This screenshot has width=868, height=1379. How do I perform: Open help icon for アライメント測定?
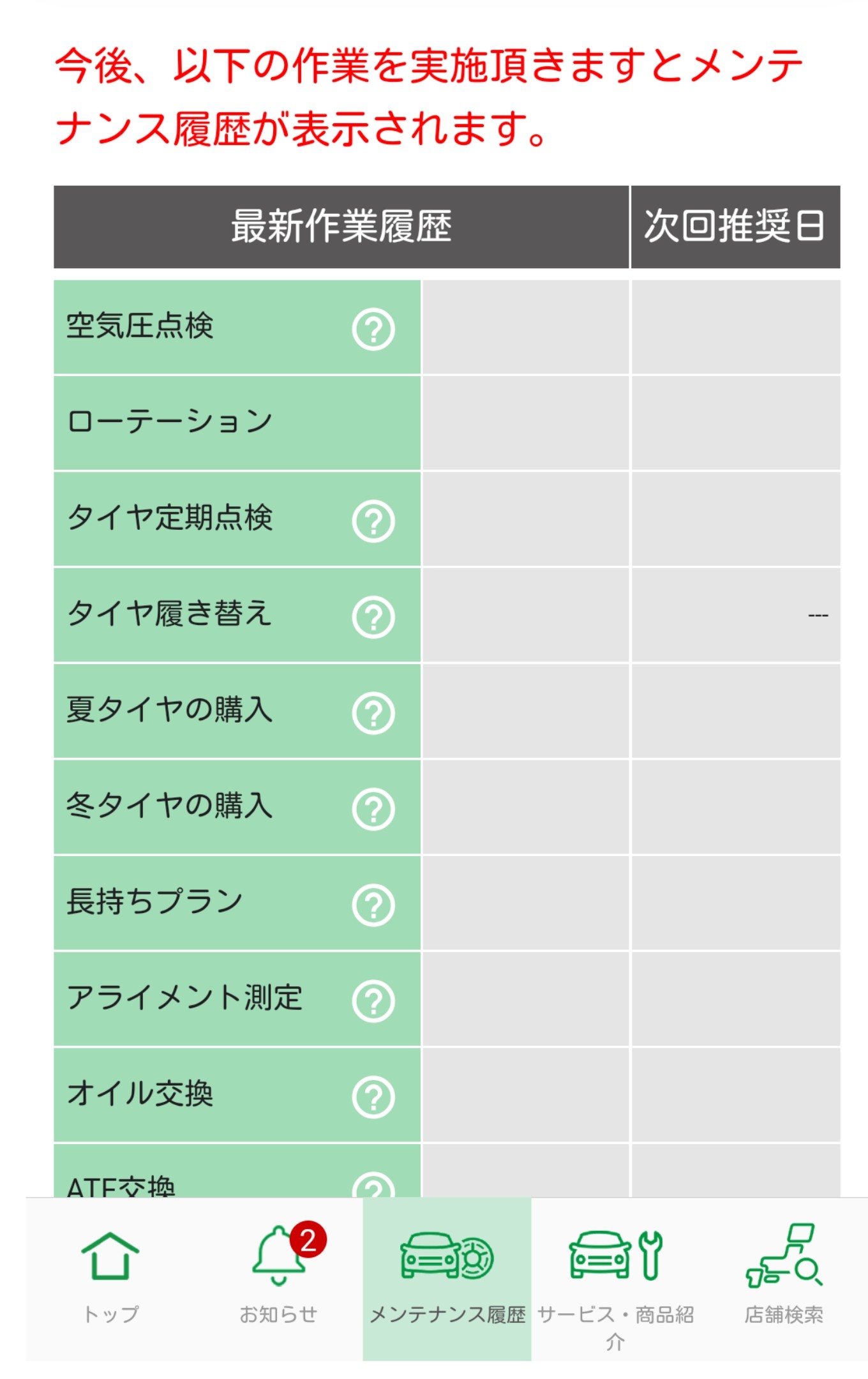coord(373,1001)
